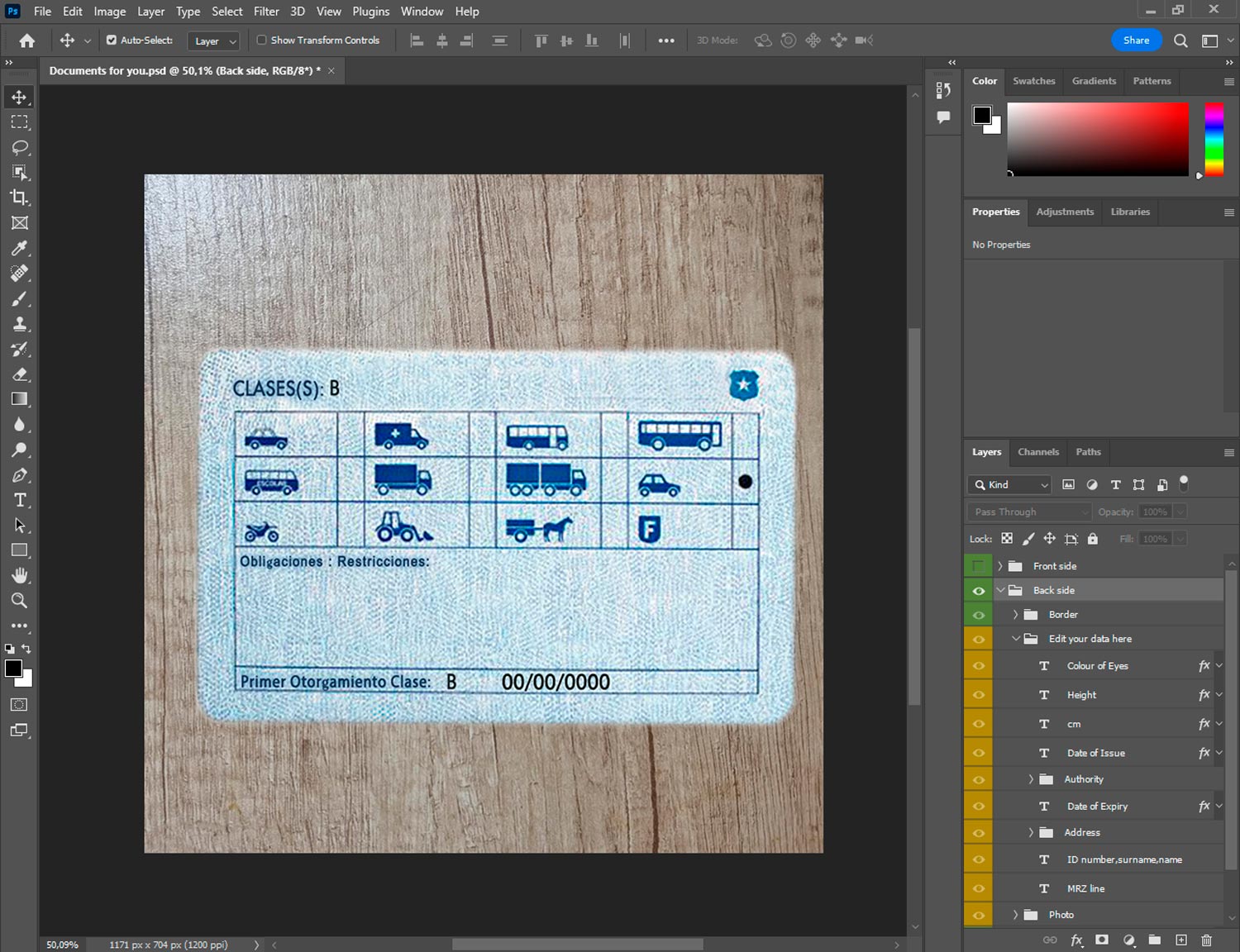
Task: Switch to the Channels tab
Action: [x=1037, y=452]
